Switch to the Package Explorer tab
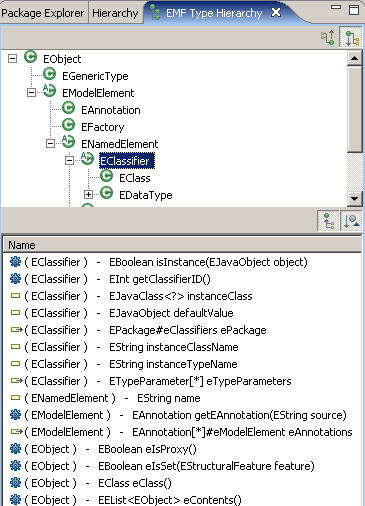The image size is (365, 506). [43, 13]
